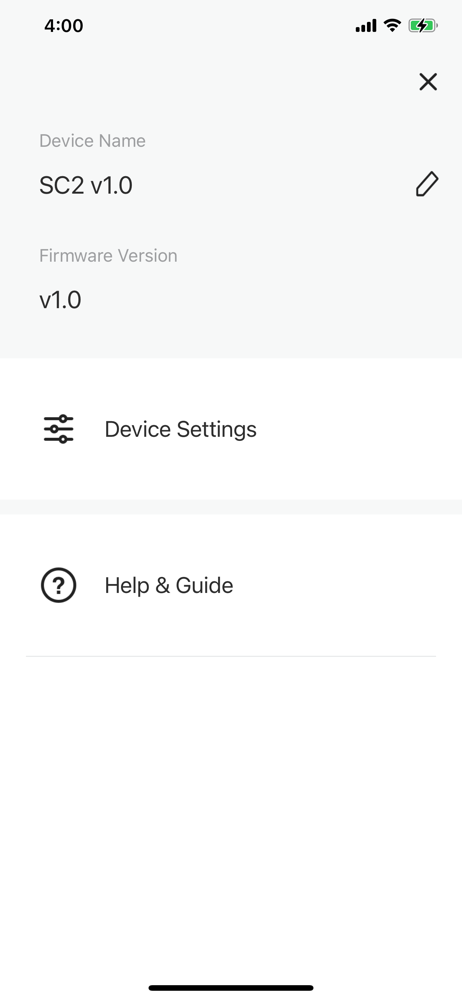Screen dimensions: 462x1000
Task: Tap the 4:00 clock
Action: pyautogui.click(x=64, y=26)
